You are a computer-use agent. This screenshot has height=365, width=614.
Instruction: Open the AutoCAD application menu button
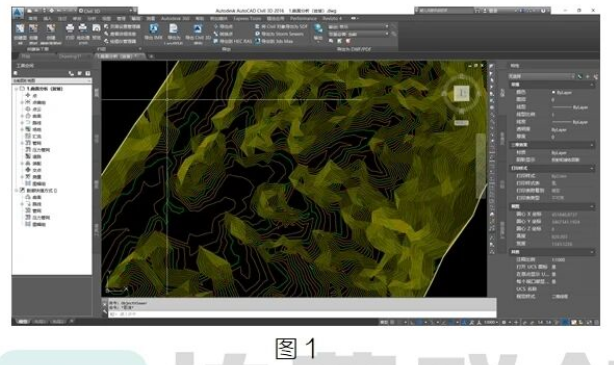click(x=18, y=13)
